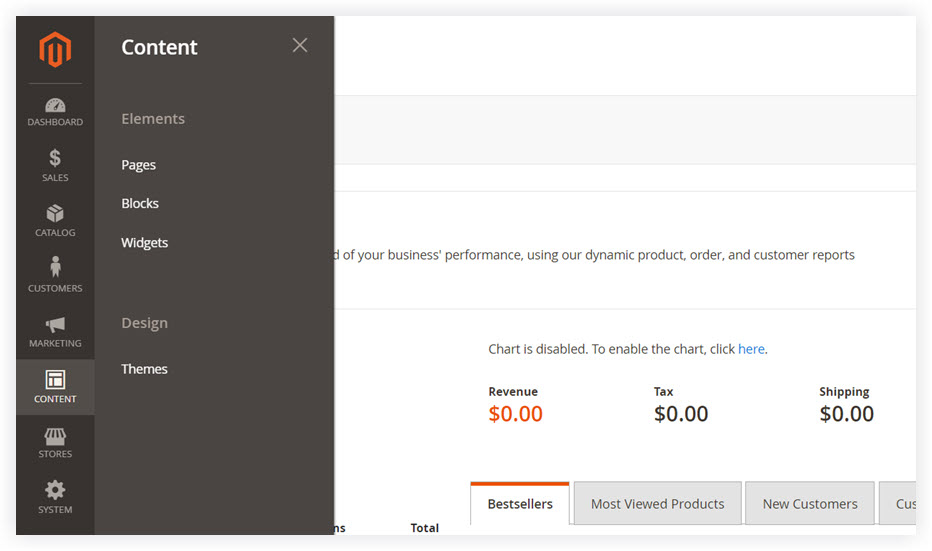The image size is (932, 551).
Task: Switch to the Bestsellers tab
Action: [x=520, y=503]
